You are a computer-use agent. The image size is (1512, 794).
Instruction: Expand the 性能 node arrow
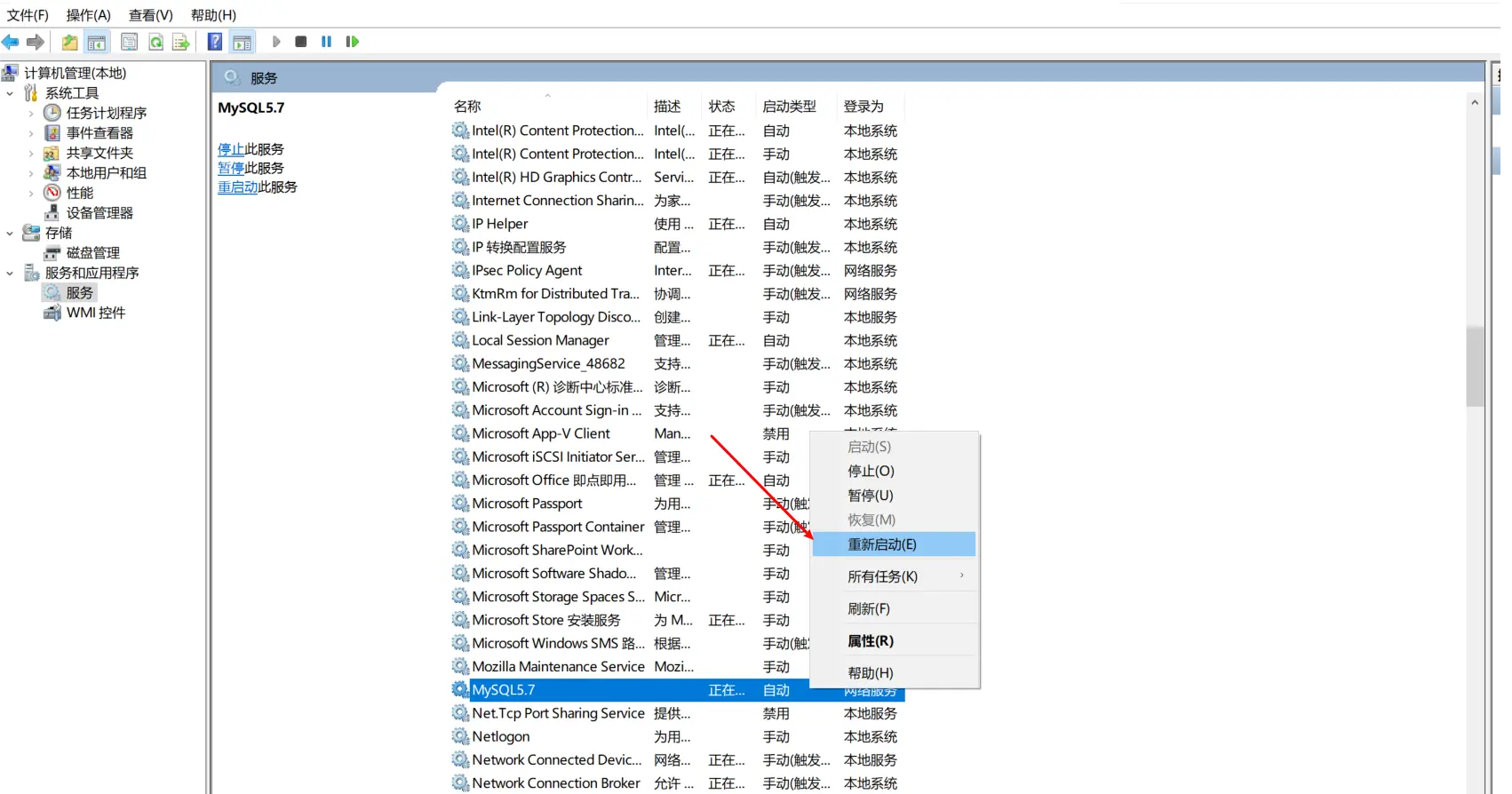tap(31, 193)
